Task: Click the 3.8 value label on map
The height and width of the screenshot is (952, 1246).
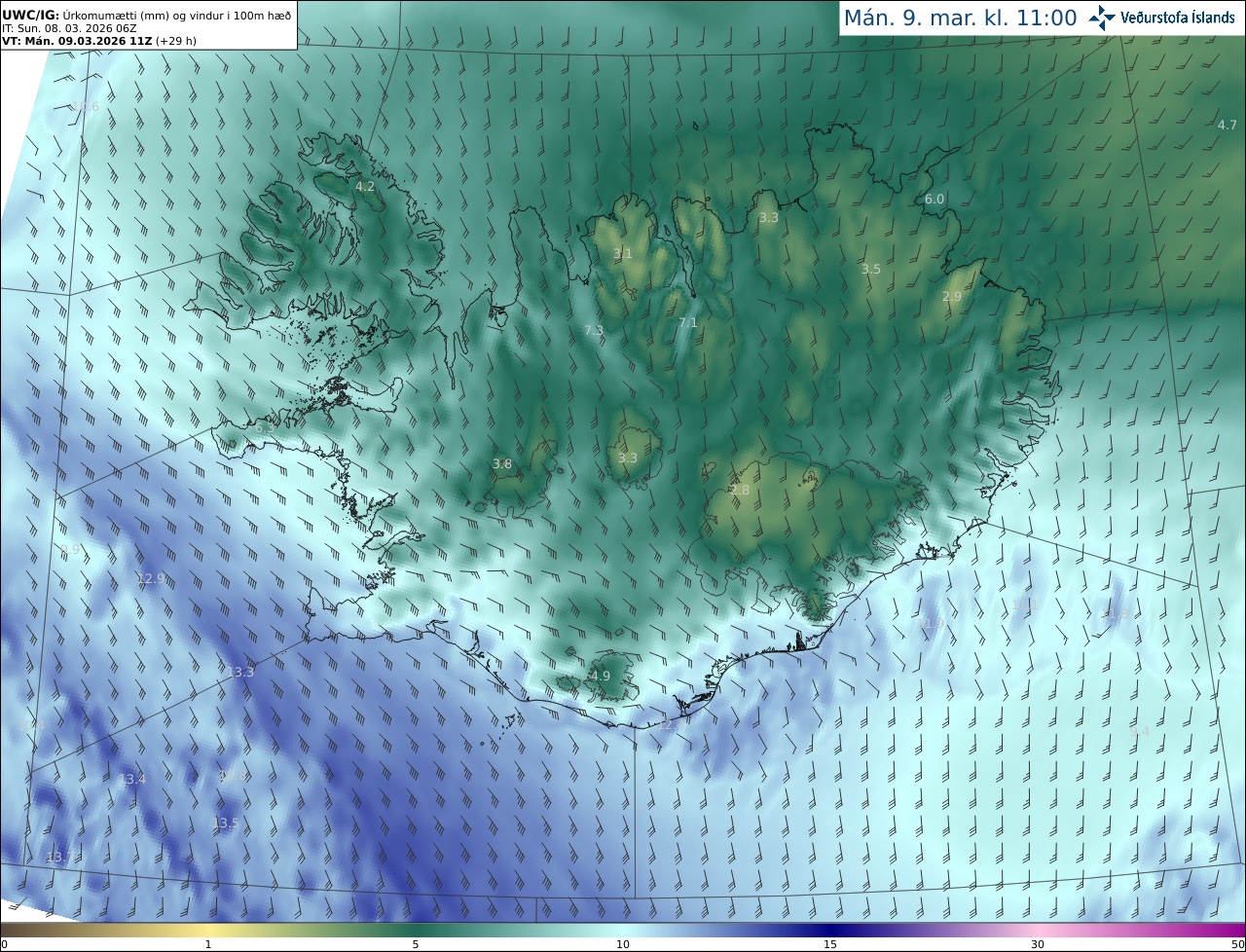Action: 502,464
